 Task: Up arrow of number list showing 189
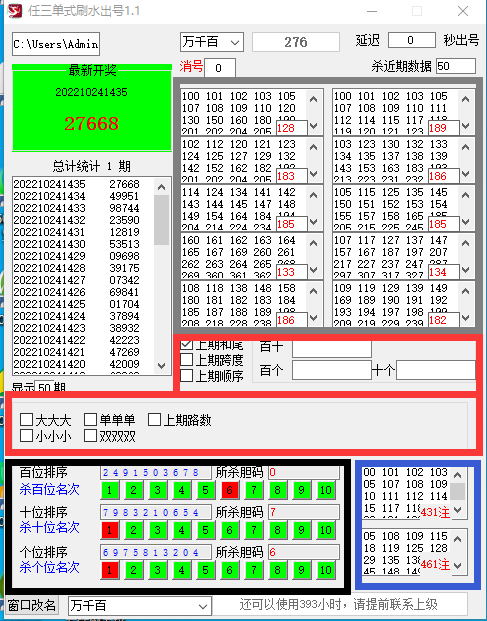[466, 99]
